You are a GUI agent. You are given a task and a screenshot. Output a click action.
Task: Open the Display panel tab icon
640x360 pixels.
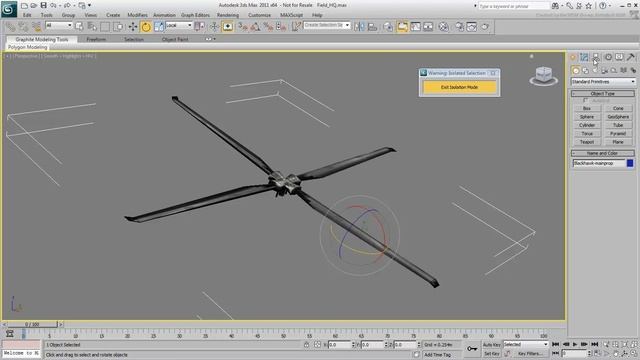(619, 57)
